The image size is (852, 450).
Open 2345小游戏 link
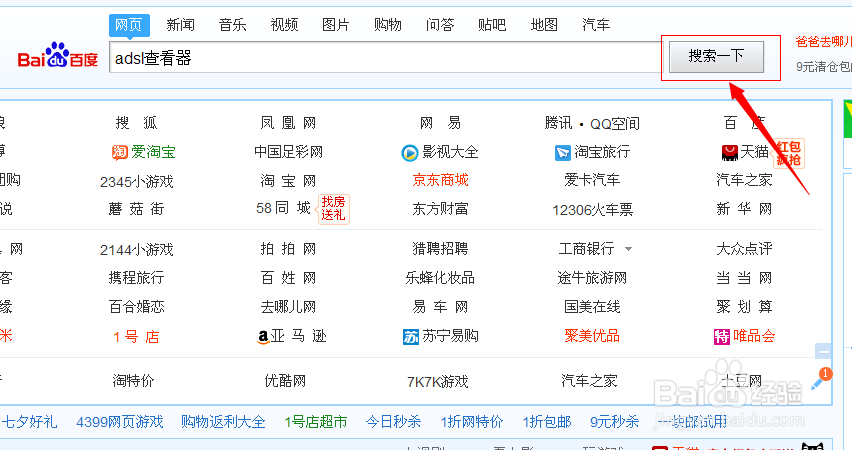[136, 182]
